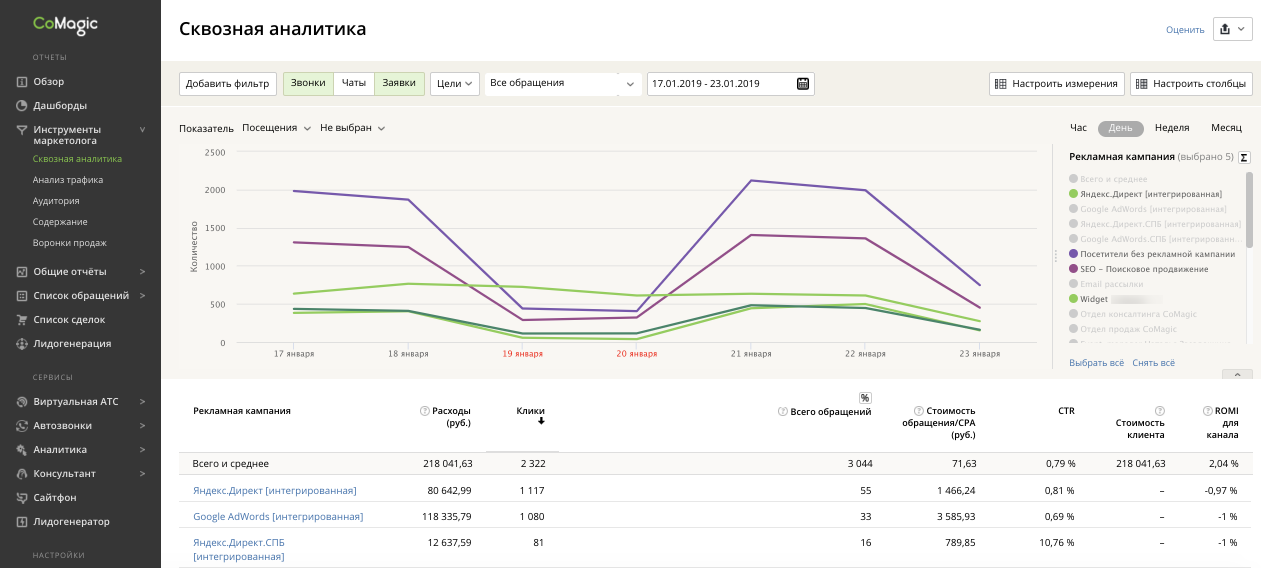Click the help icon above Стоимость клиента
Screen dimensions: 1261x568
(1160, 411)
